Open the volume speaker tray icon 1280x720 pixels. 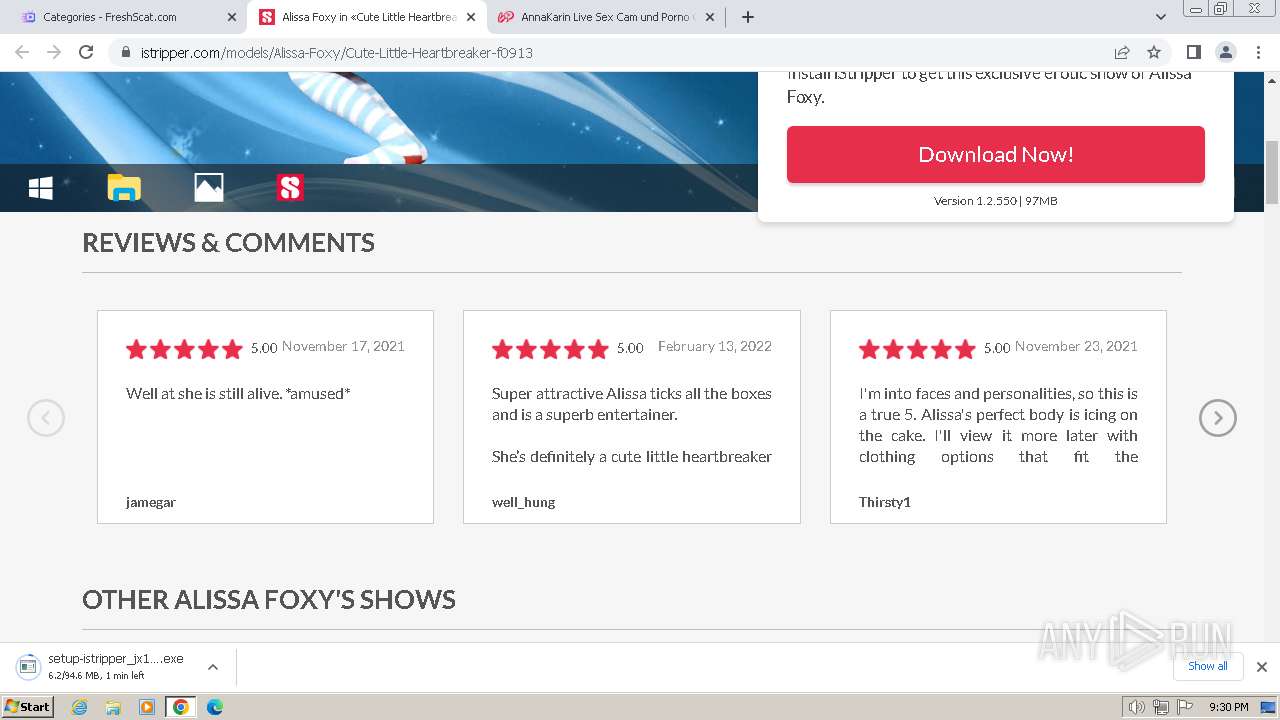point(1137,707)
